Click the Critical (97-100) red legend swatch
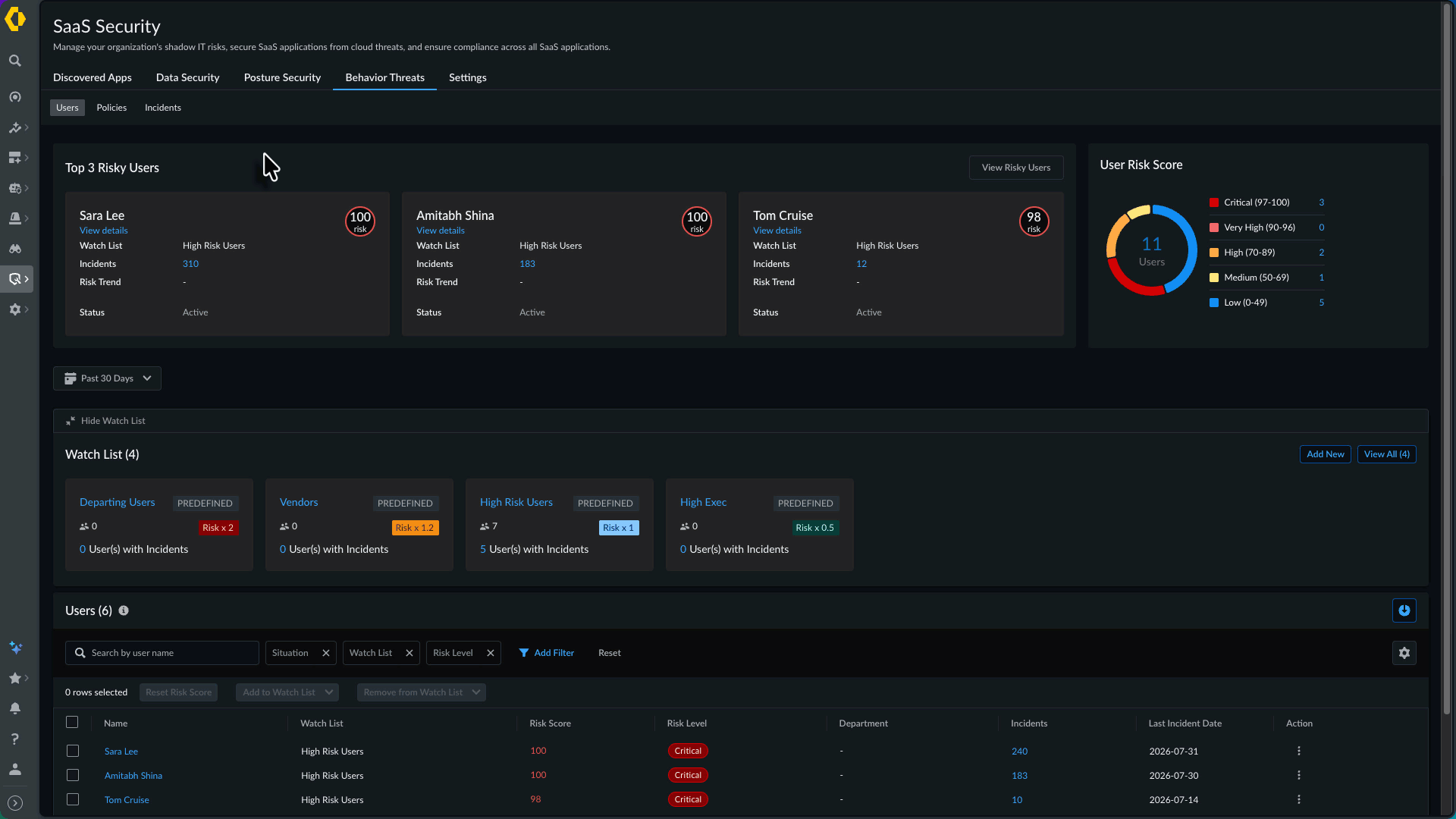1456x819 pixels. click(1214, 202)
